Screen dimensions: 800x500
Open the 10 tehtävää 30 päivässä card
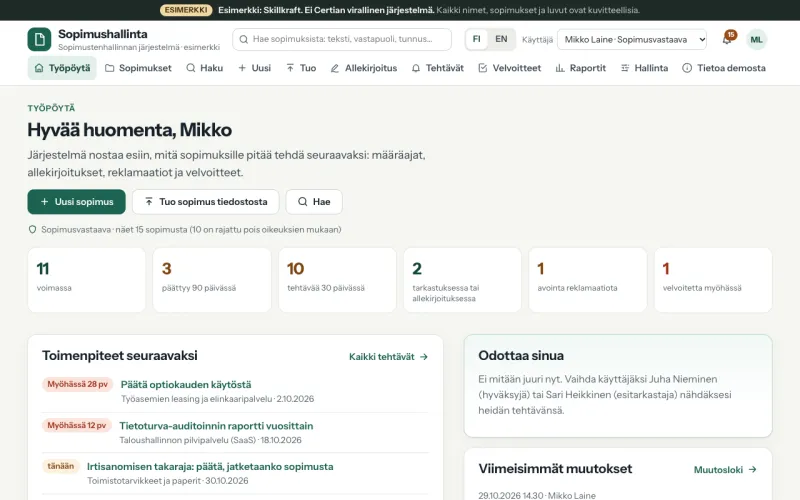click(x=337, y=280)
